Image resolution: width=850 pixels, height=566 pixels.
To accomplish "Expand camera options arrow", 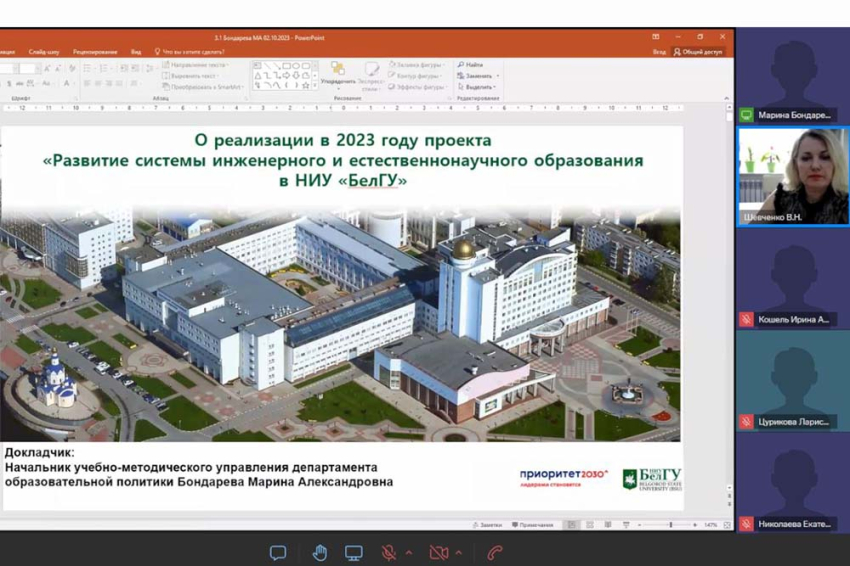I will (x=458, y=553).
